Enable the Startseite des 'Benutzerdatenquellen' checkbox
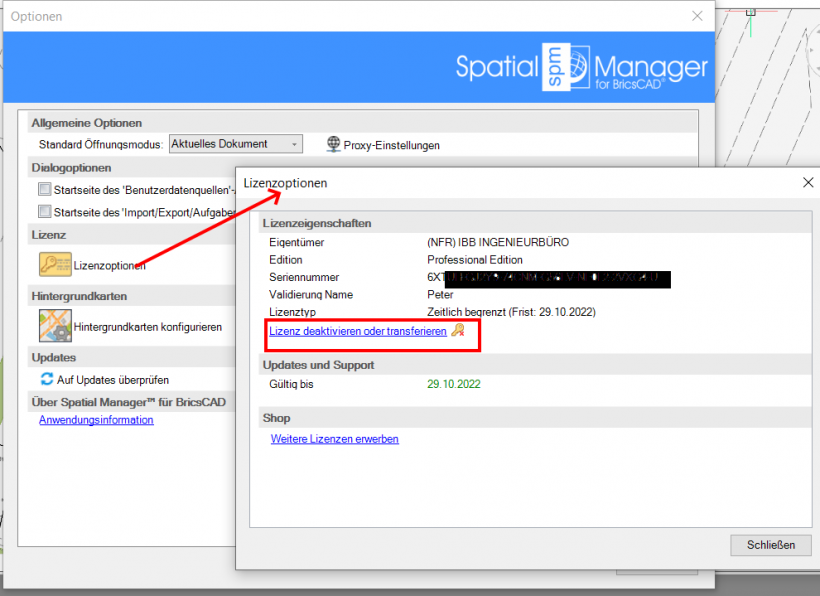Viewport: 820px width, 596px height. 44,190
